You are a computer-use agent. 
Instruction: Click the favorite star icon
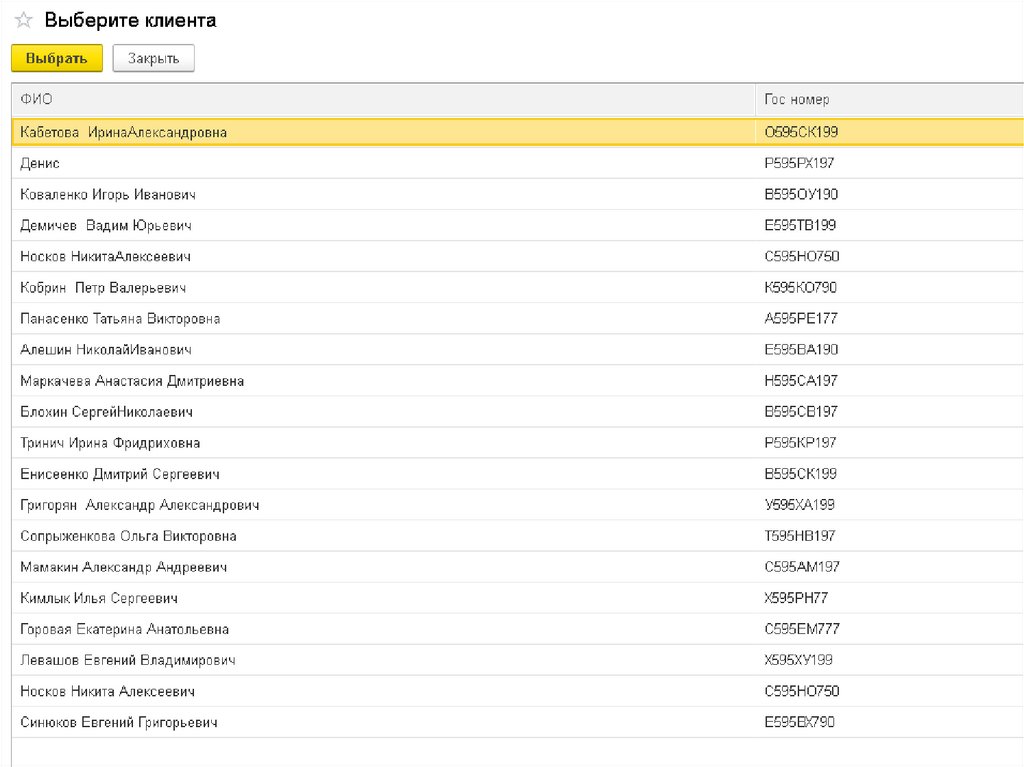(x=23, y=21)
